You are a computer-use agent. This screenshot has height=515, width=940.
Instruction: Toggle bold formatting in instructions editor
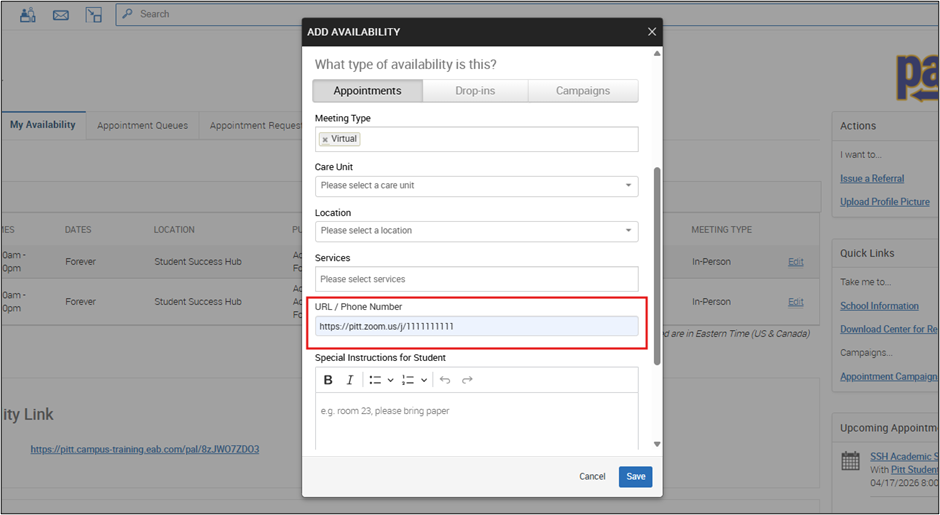pos(328,380)
